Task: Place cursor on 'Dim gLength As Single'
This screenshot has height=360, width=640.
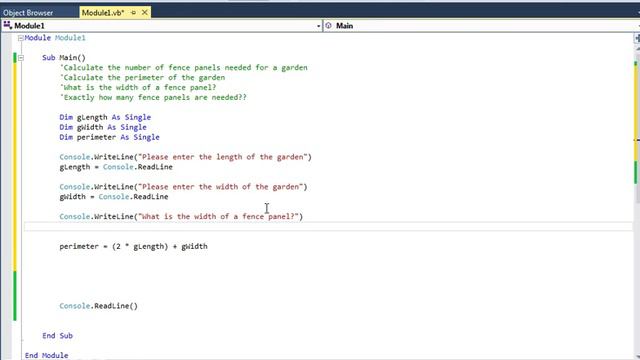Action: click(105, 117)
